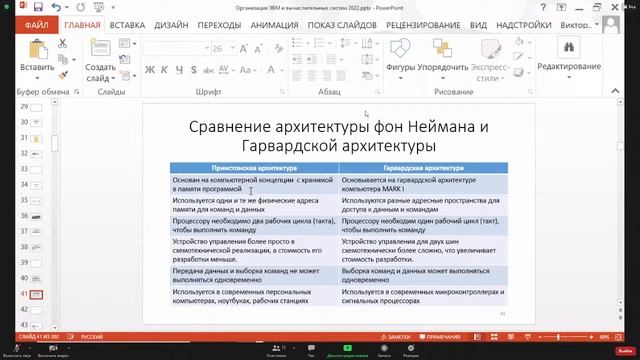Open font name combo box
Viewport: 640px width, 360px height.
176,49
